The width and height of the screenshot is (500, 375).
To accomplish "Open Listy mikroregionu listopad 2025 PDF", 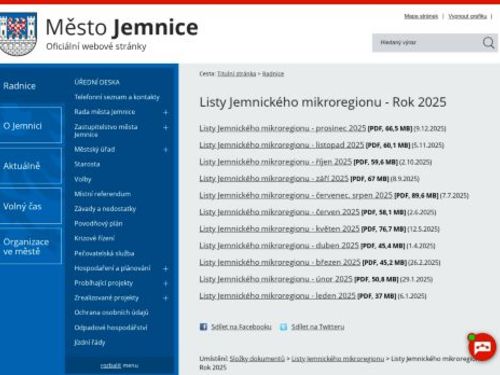I will coord(282,145).
